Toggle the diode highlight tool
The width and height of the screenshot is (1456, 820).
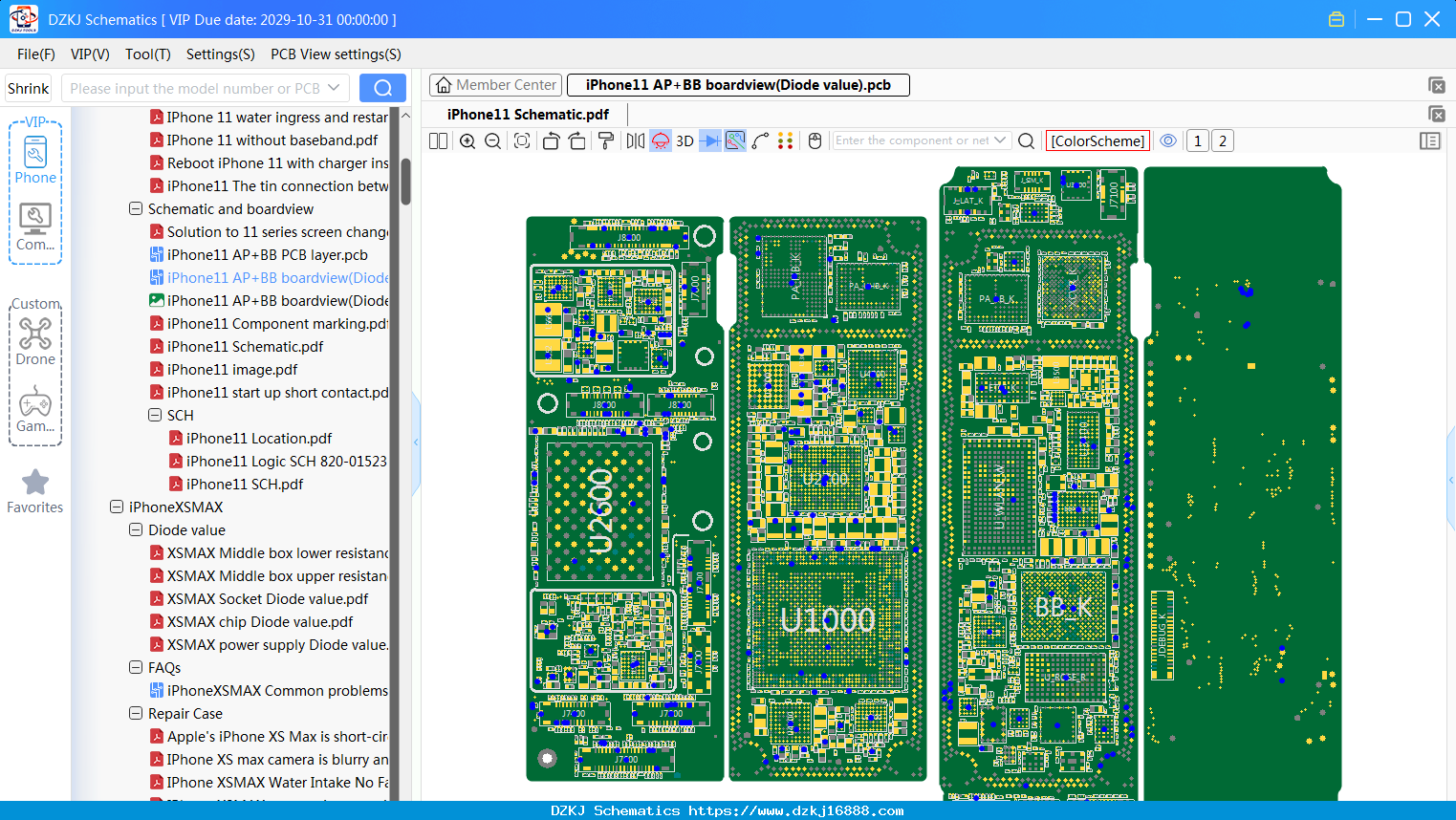pos(710,141)
